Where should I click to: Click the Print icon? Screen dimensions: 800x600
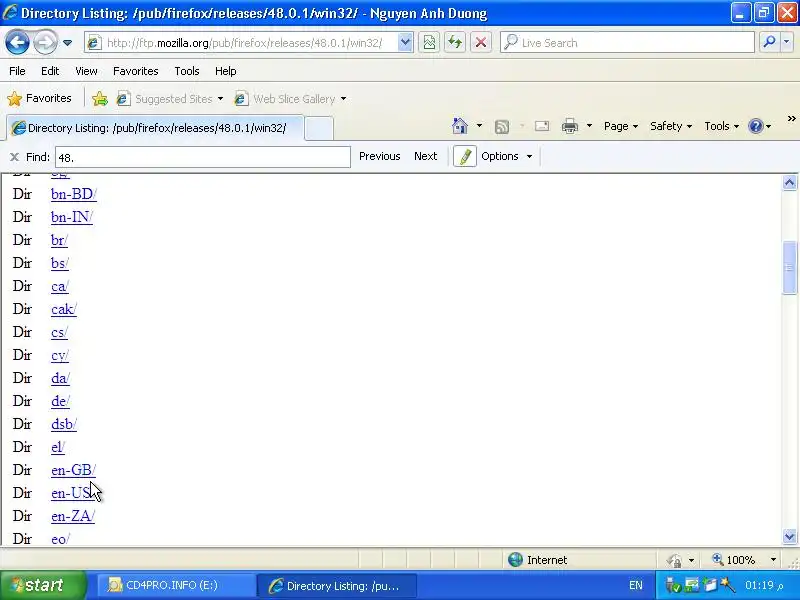[x=569, y=126]
